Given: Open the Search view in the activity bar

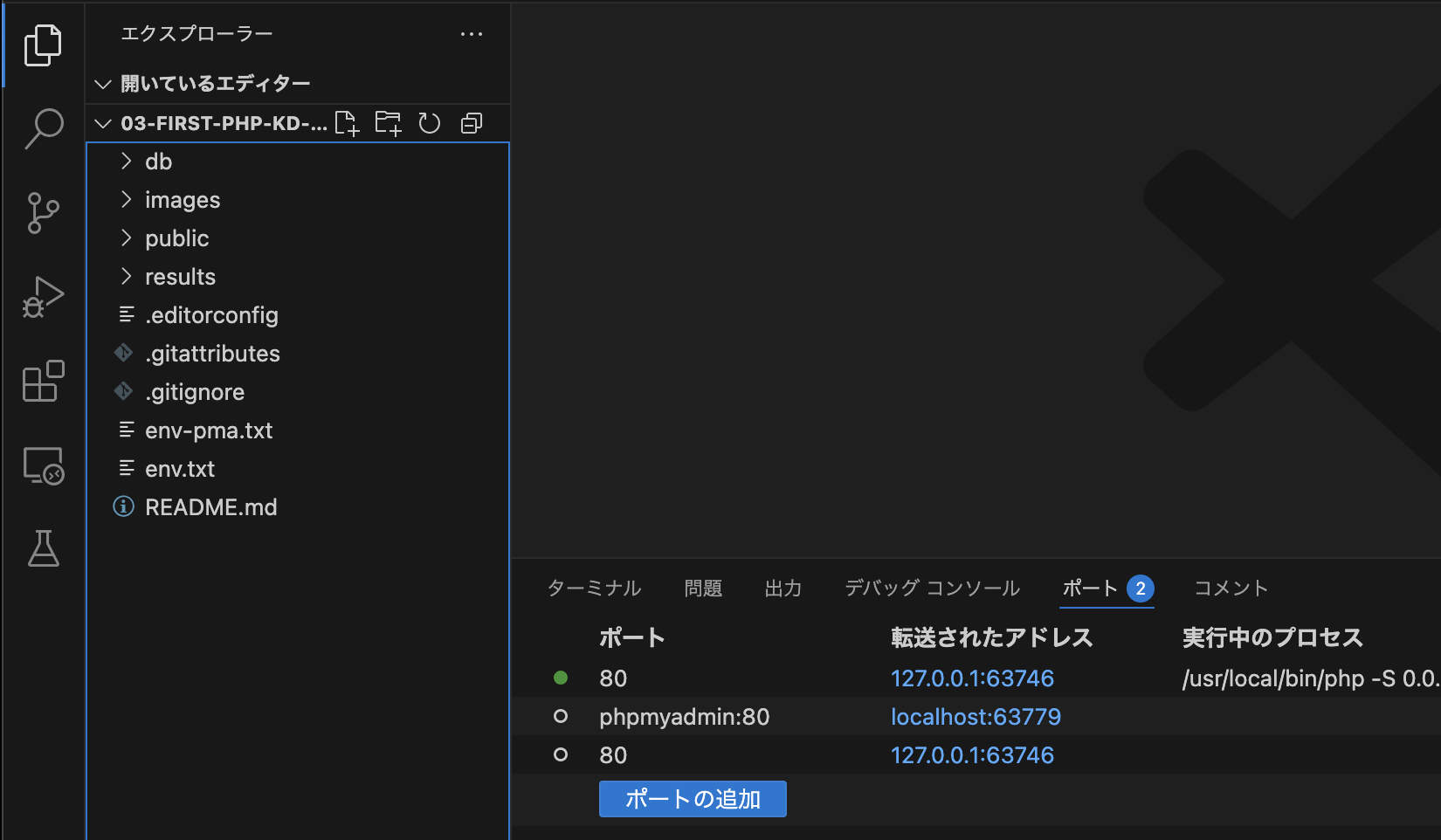Looking at the screenshot, I should (x=43, y=127).
